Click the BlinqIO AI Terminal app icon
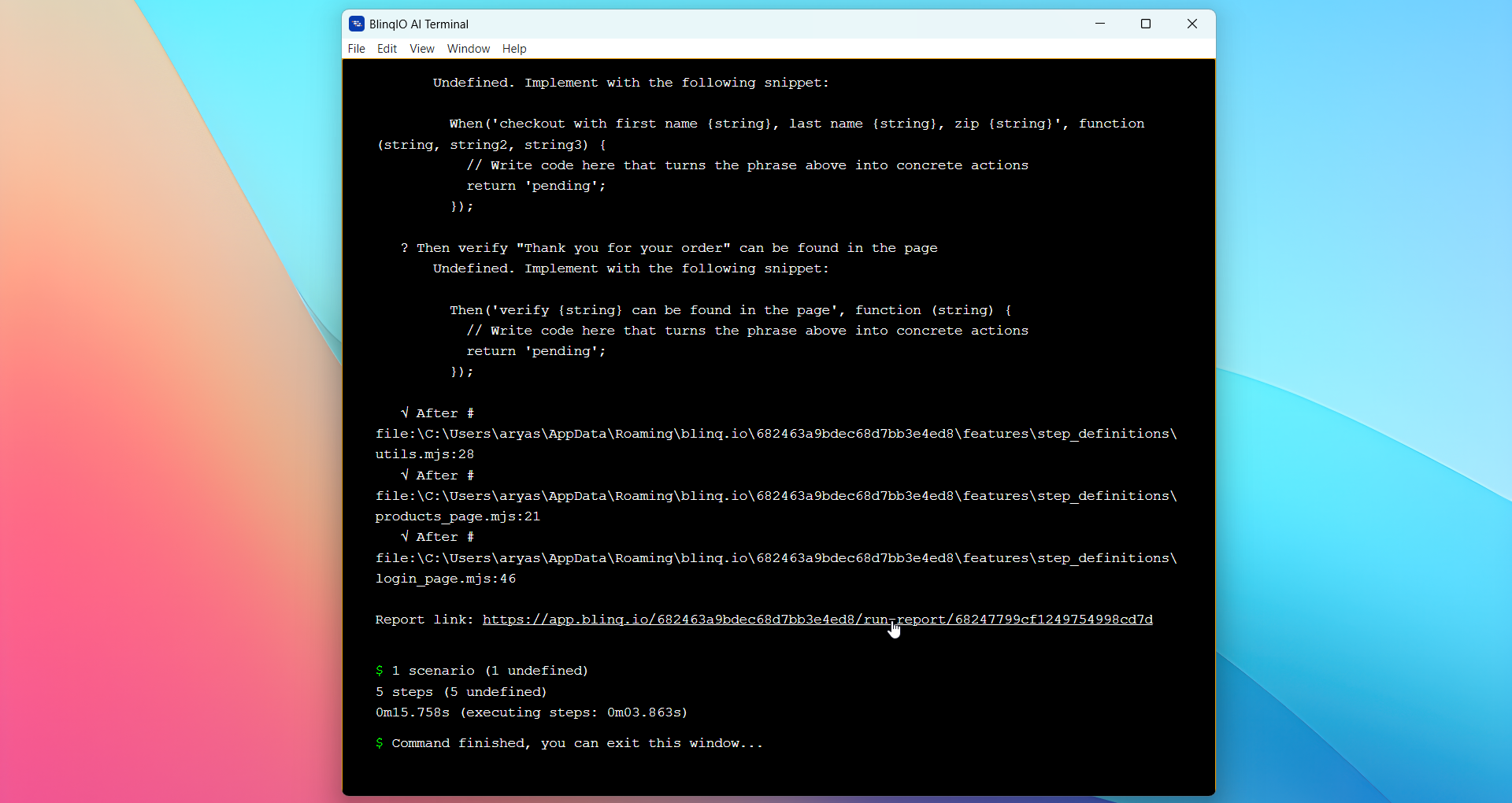 (357, 24)
